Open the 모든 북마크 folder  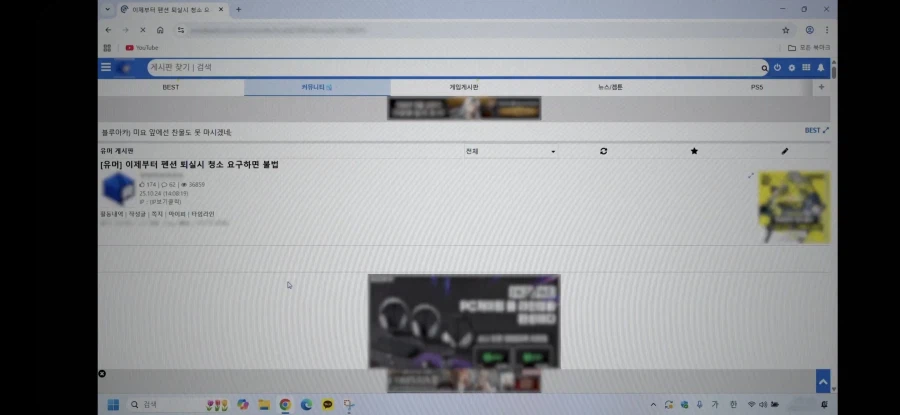(809, 48)
